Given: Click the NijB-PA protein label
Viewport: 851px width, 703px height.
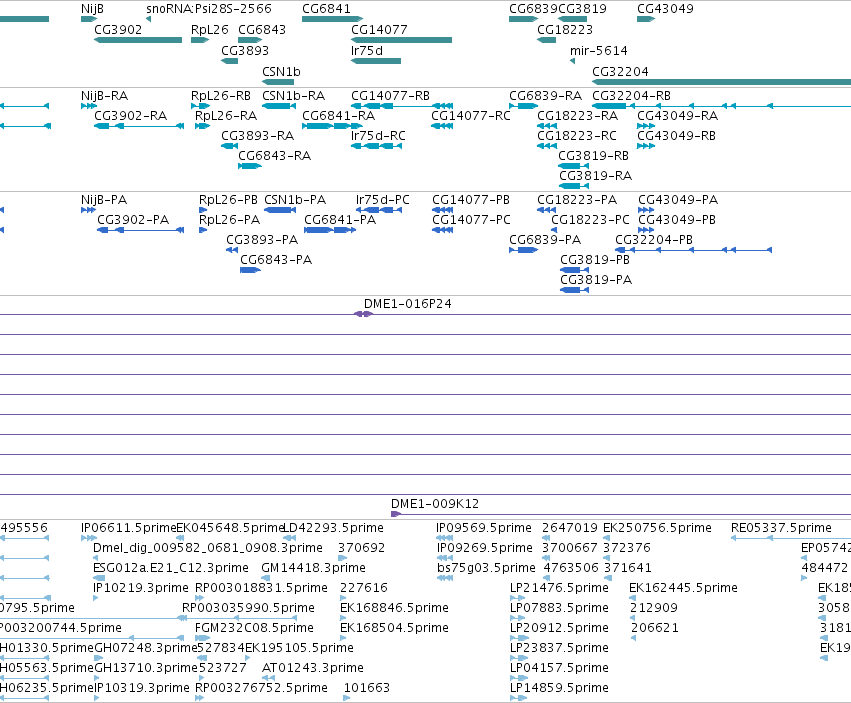Looking at the screenshot, I should 104,200.
